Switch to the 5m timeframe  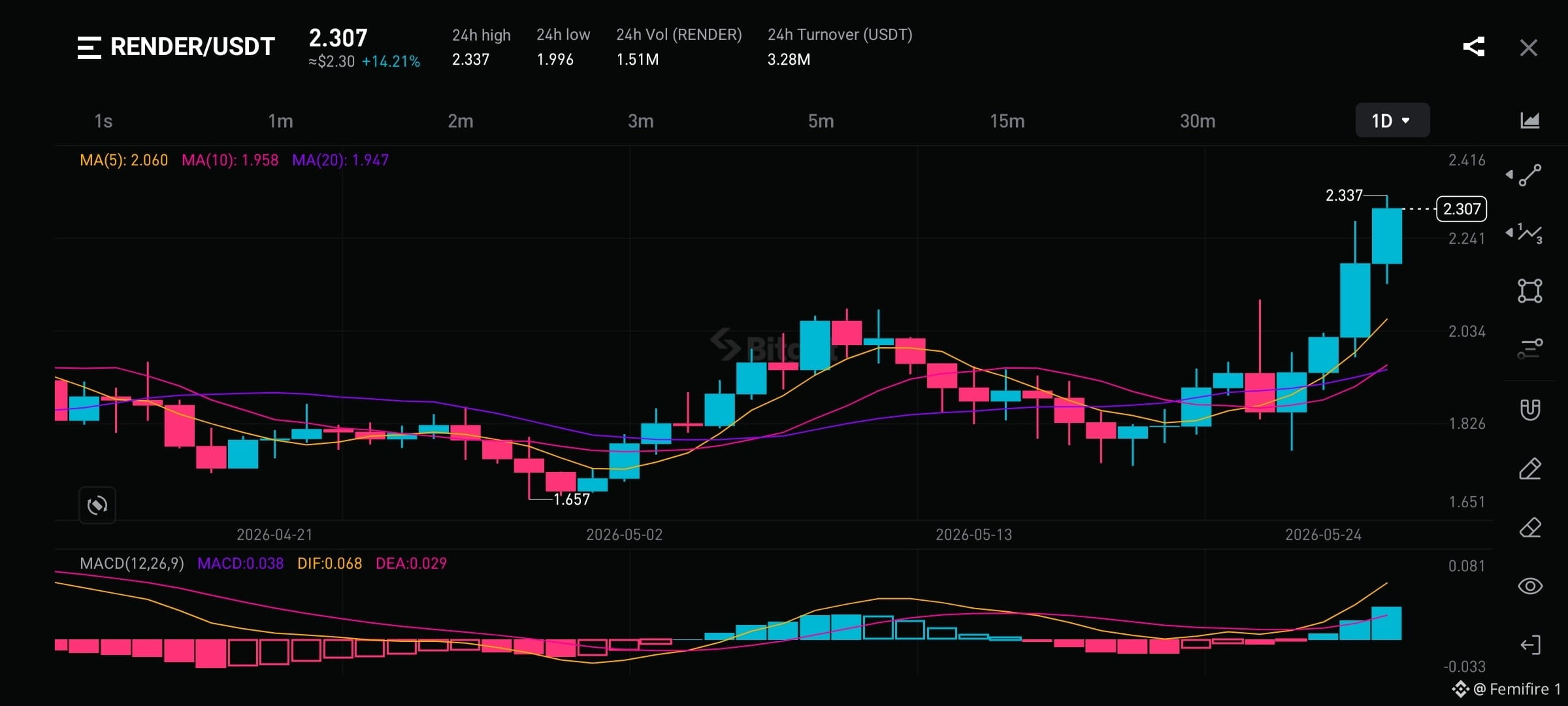(821, 121)
